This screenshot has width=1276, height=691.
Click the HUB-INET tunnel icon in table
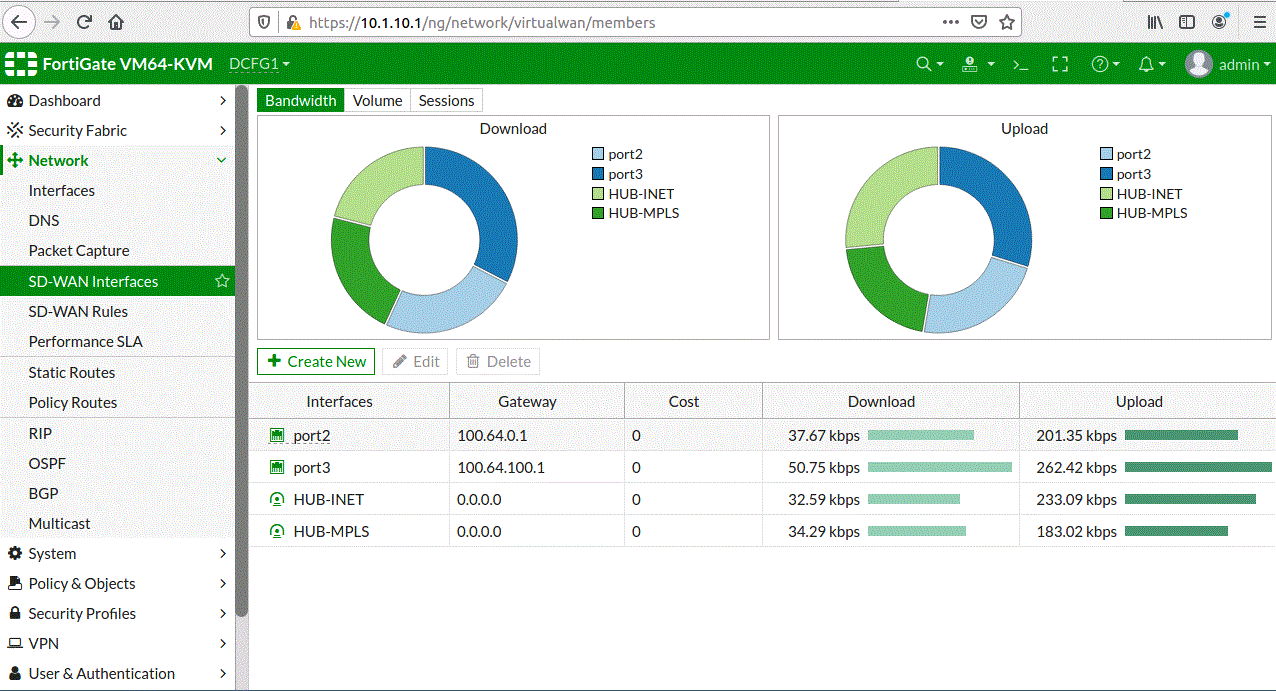[277, 499]
